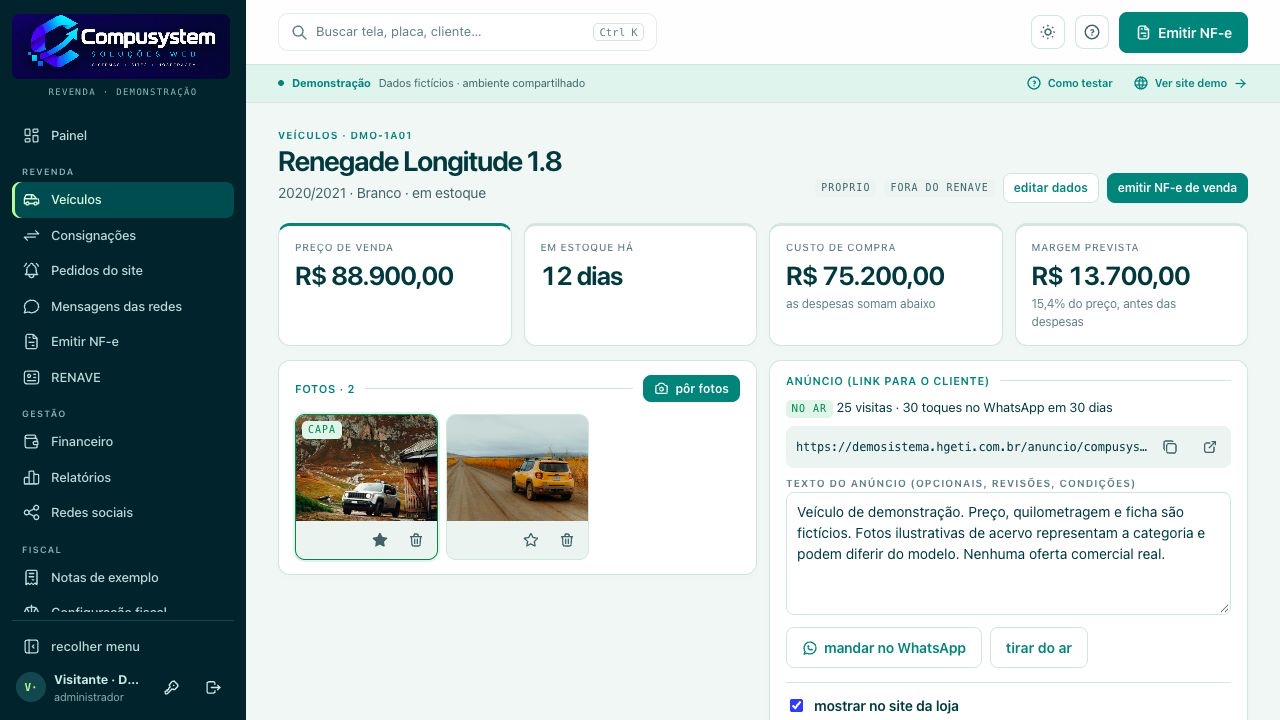
Task: Click the PROPRIO tag
Action: click(845, 187)
